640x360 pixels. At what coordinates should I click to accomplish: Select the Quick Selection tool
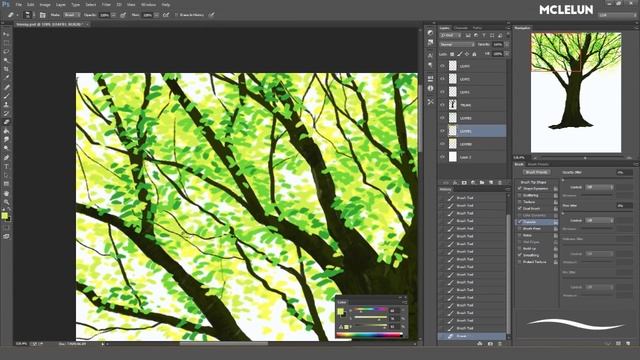pos(6,60)
